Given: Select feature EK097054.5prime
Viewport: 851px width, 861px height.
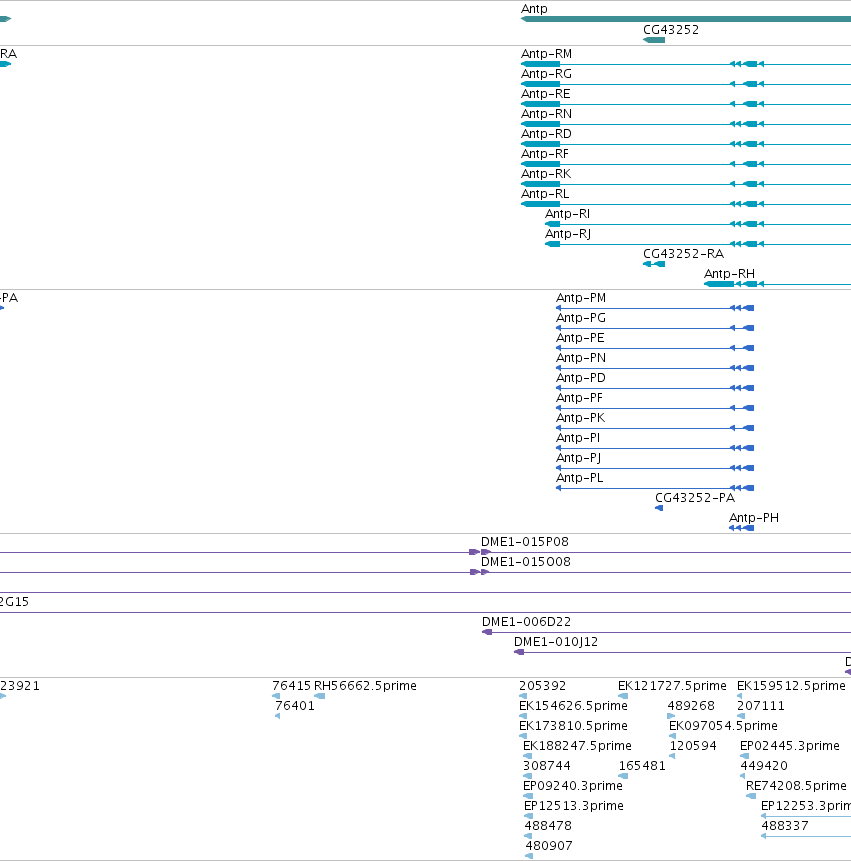Looking at the screenshot, I should point(723,726).
